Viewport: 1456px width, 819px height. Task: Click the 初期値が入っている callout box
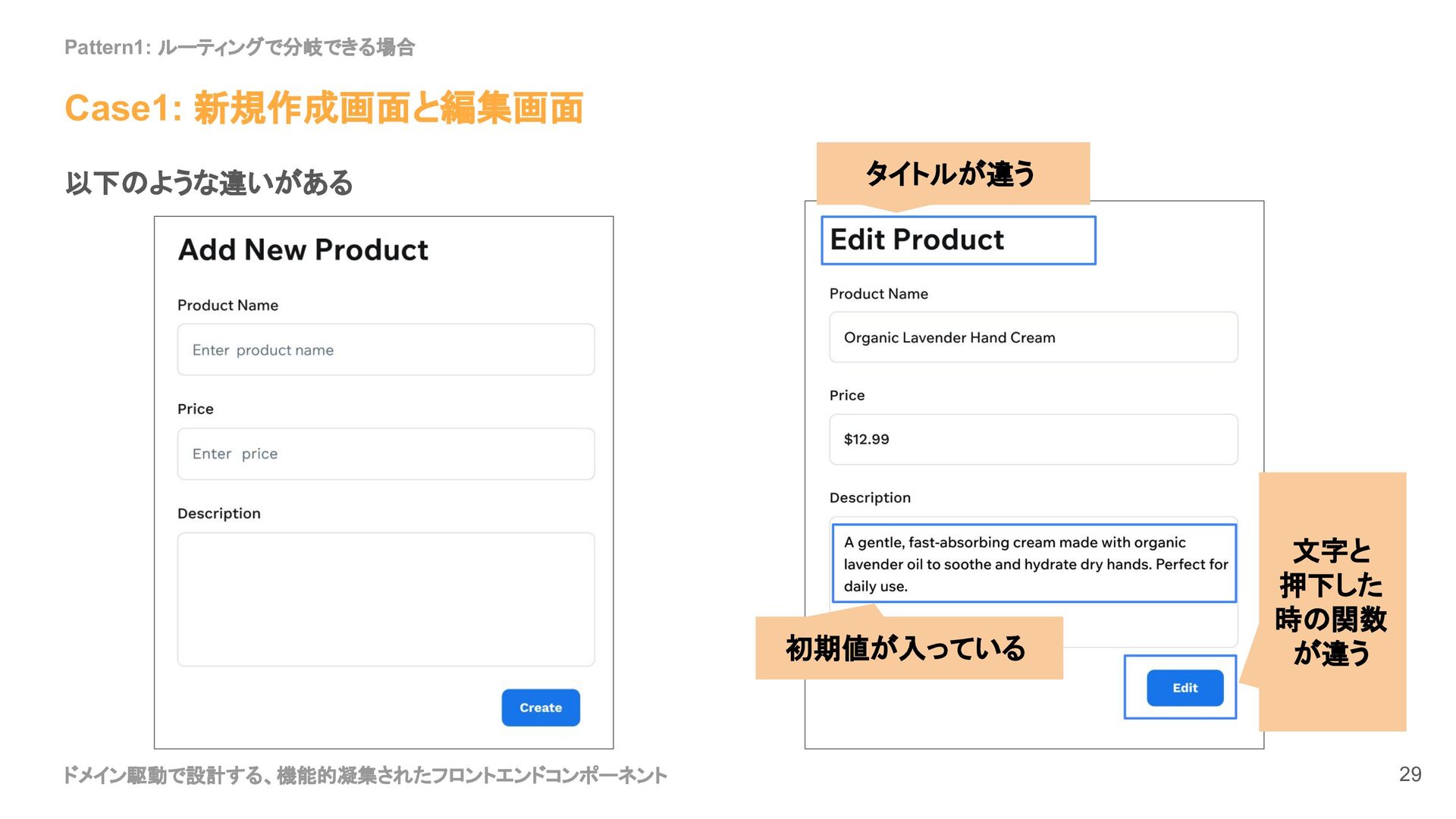click(x=909, y=648)
